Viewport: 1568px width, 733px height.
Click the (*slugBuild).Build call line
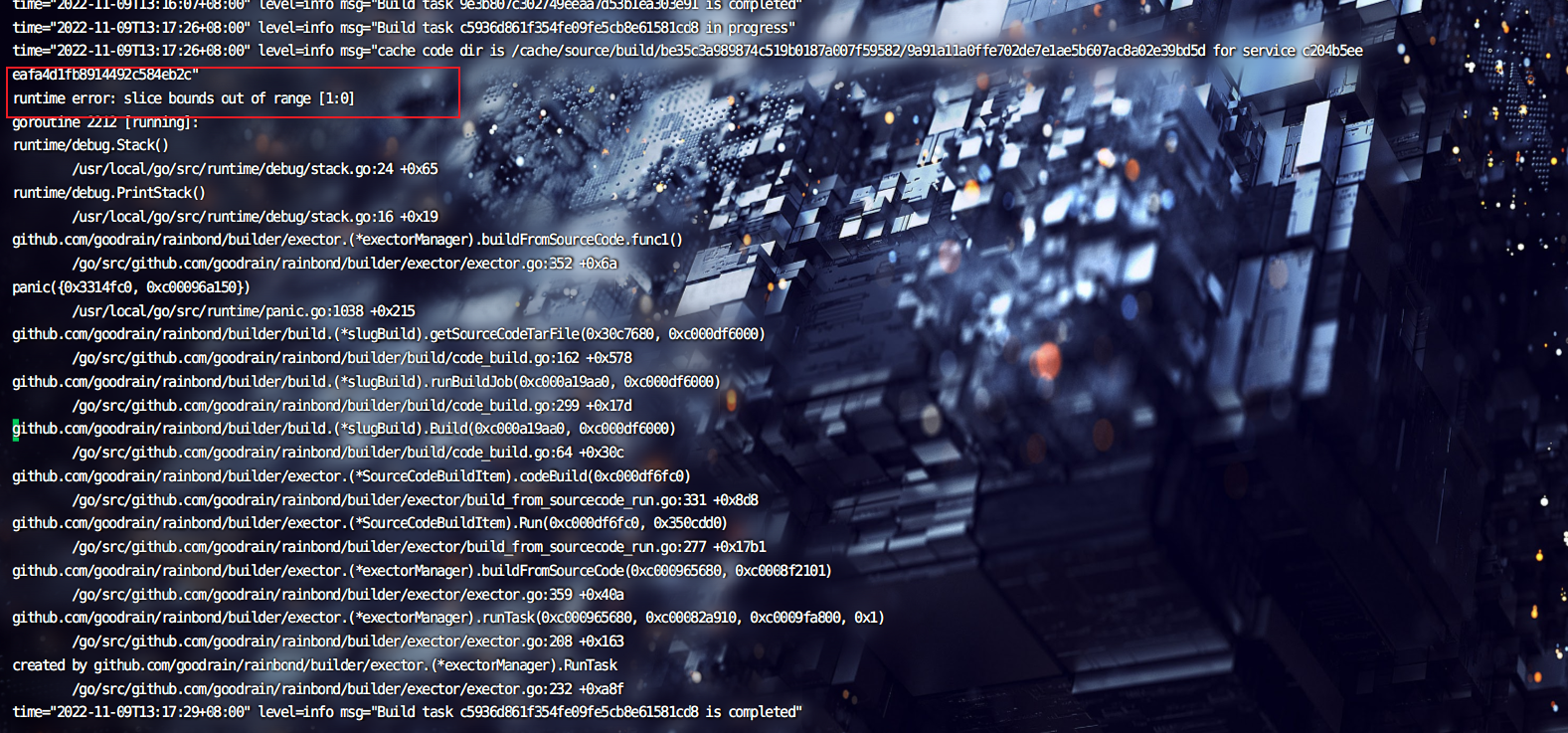(x=344, y=429)
